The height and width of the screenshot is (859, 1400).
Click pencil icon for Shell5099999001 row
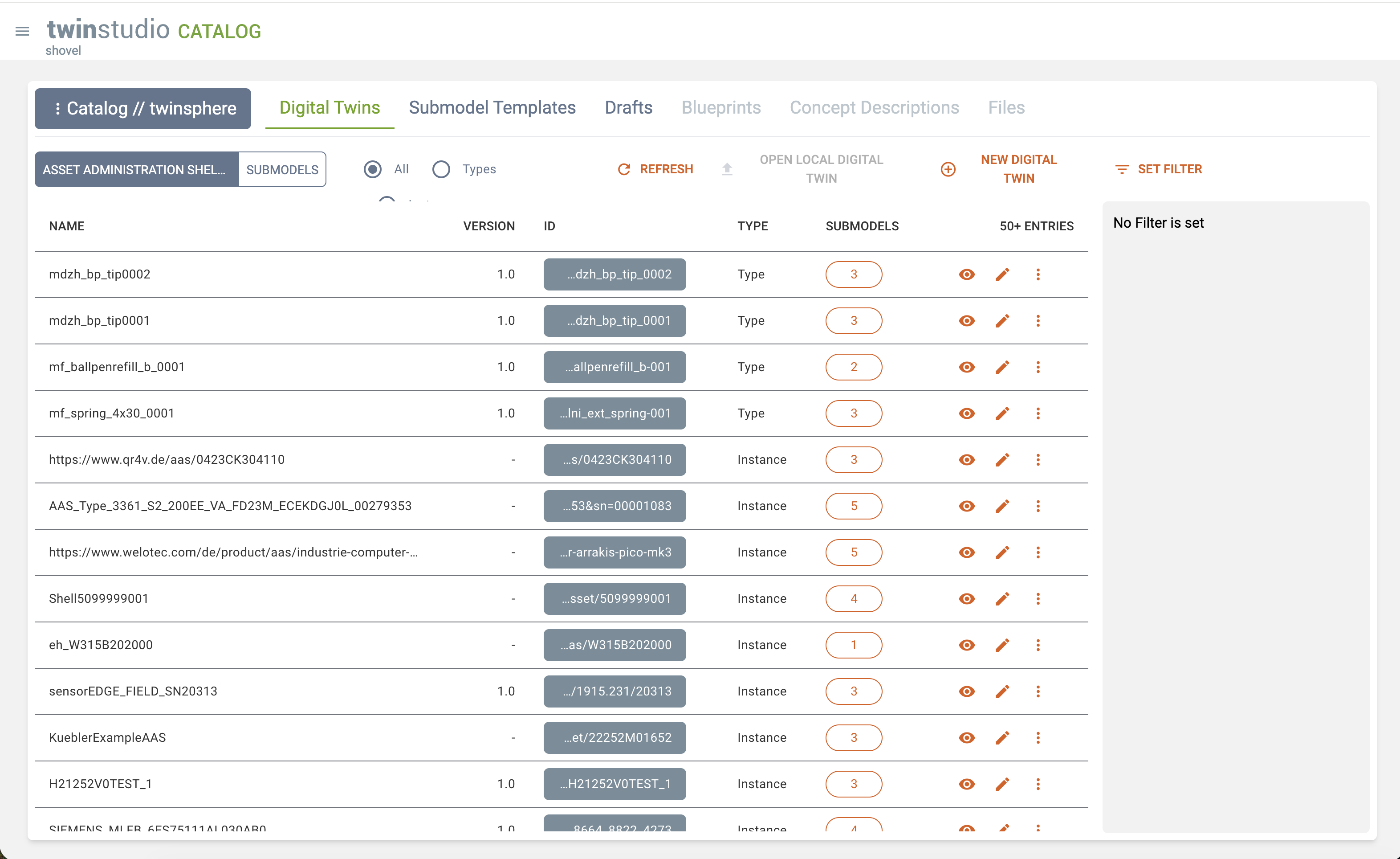[1002, 599]
